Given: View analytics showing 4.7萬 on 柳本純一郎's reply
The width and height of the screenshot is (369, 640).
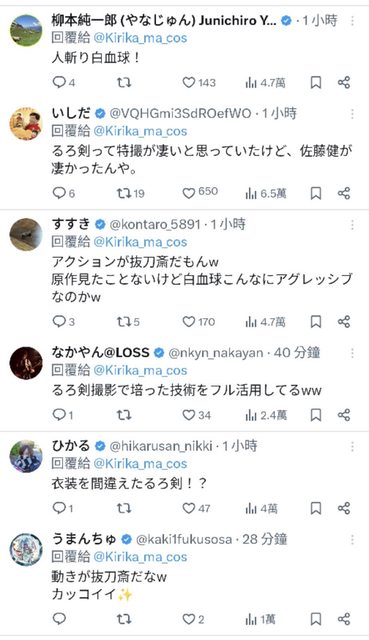Looking at the screenshot, I should pos(265,83).
